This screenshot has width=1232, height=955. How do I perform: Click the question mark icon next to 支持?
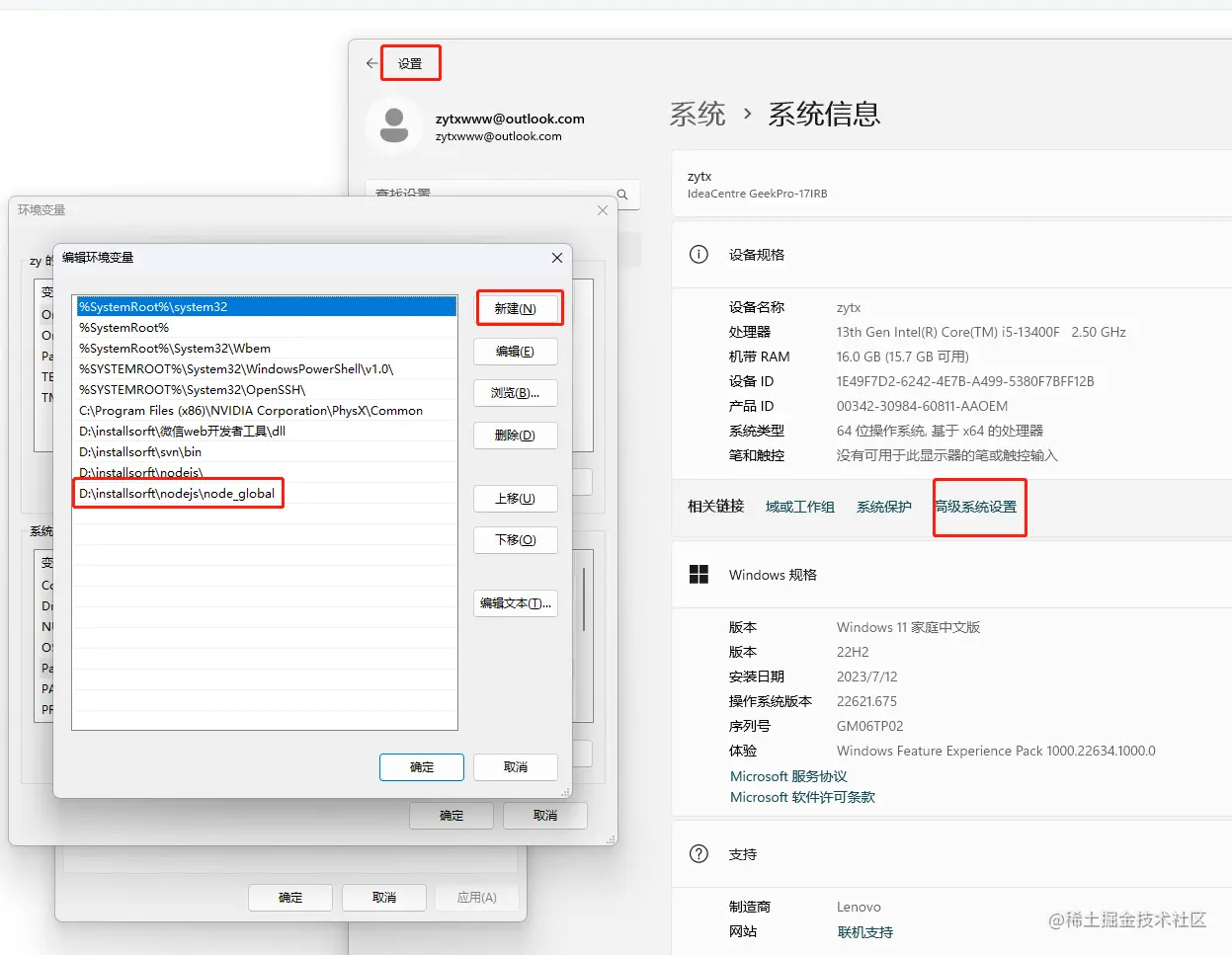pos(698,854)
